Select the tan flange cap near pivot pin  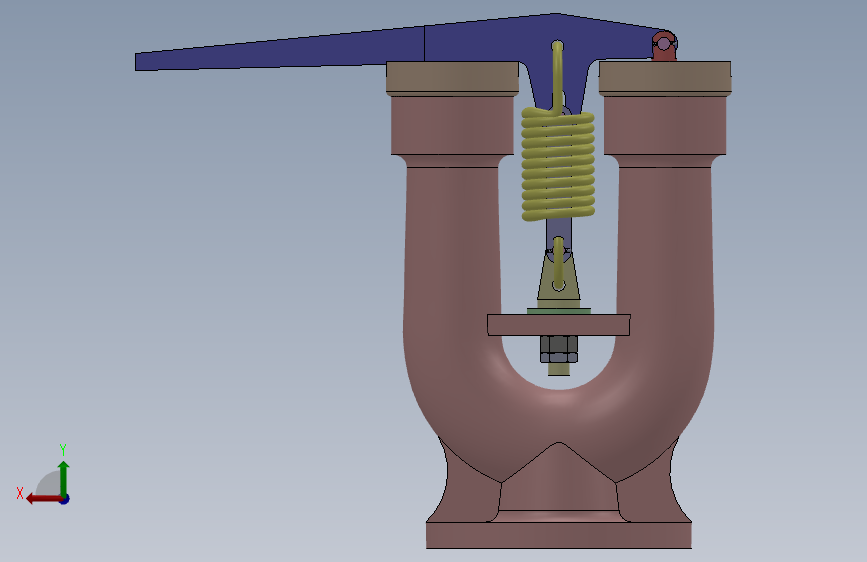click(665, 78)
